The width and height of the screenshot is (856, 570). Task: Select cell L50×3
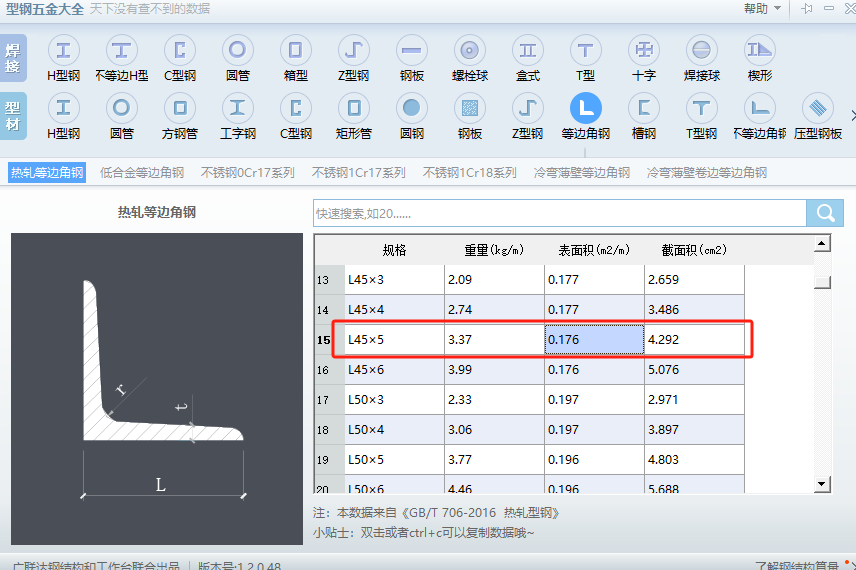394,400
